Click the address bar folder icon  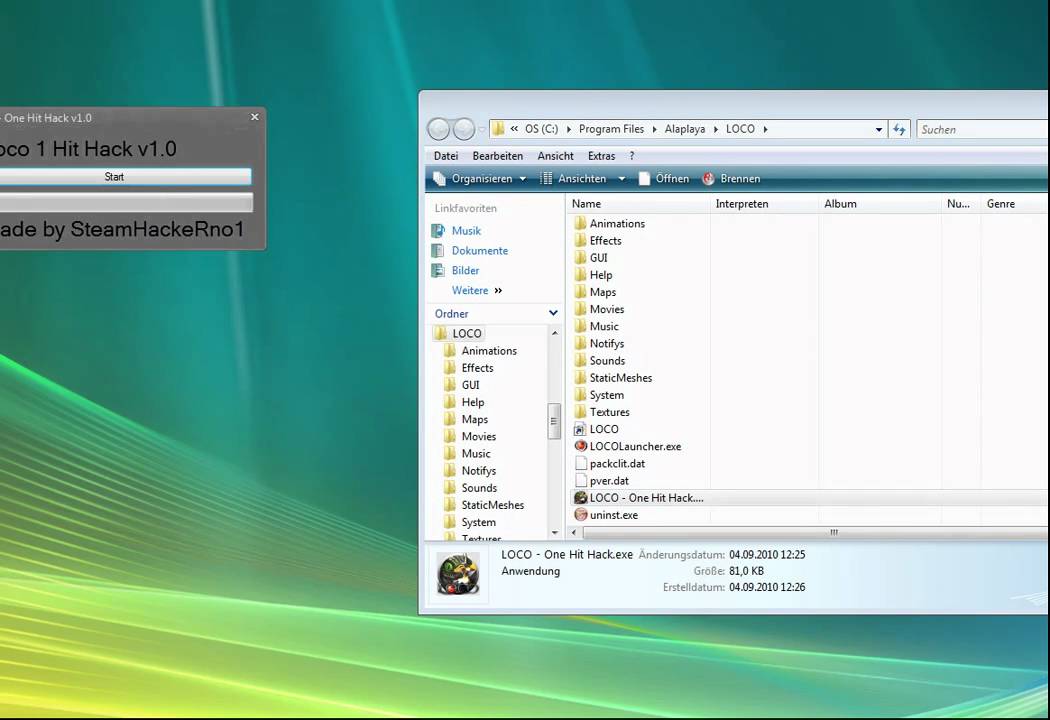coord(498,129)
